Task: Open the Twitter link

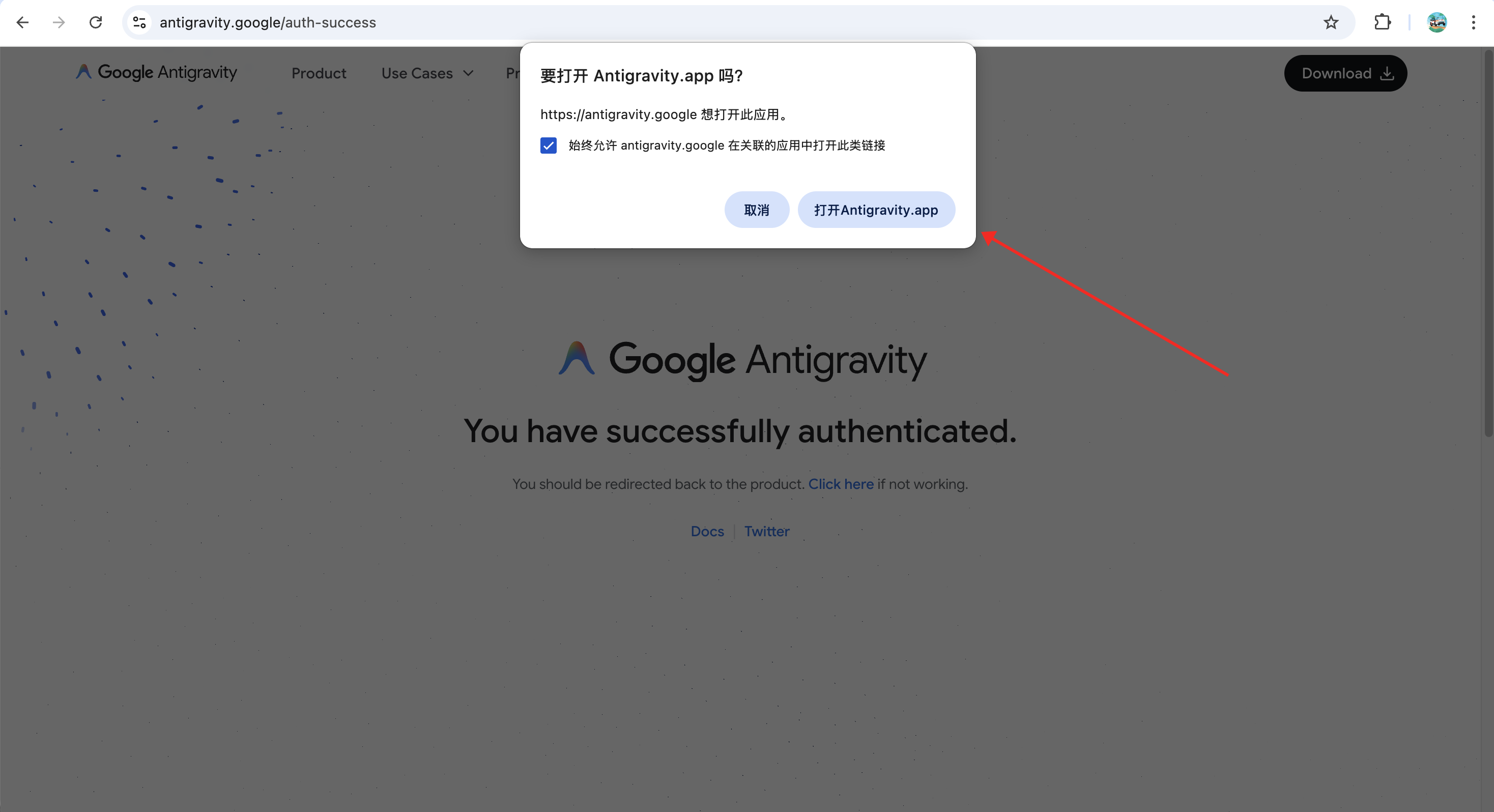Action: 767,531
